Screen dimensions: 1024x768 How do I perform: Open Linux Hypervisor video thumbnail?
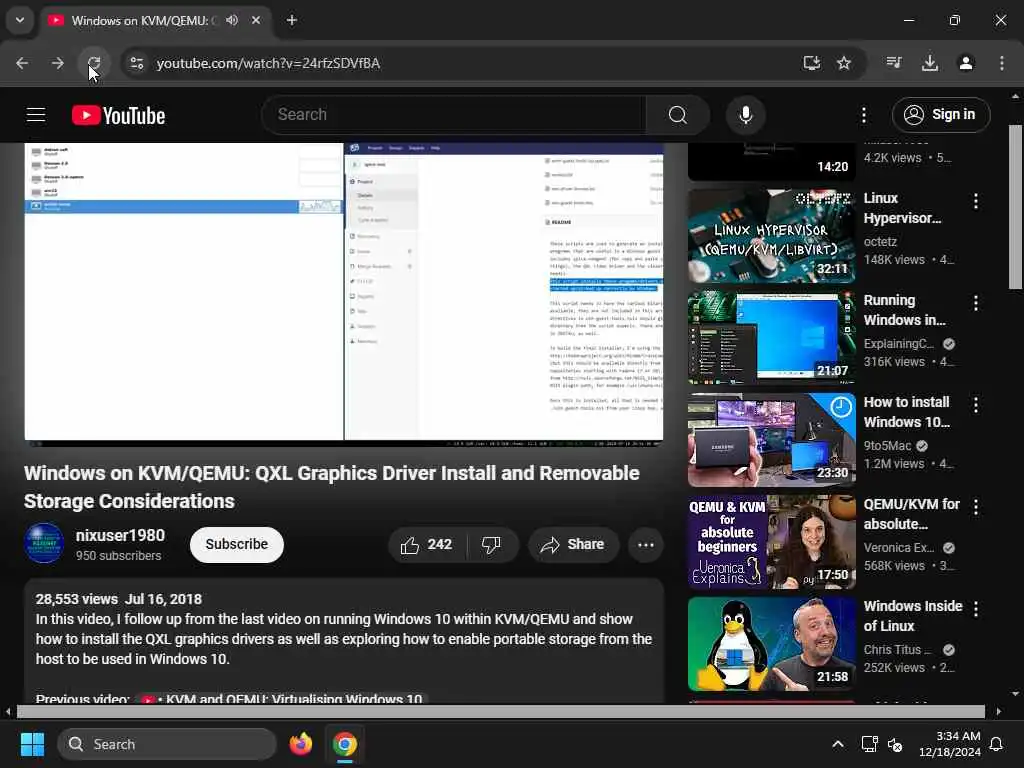(771, 236)
